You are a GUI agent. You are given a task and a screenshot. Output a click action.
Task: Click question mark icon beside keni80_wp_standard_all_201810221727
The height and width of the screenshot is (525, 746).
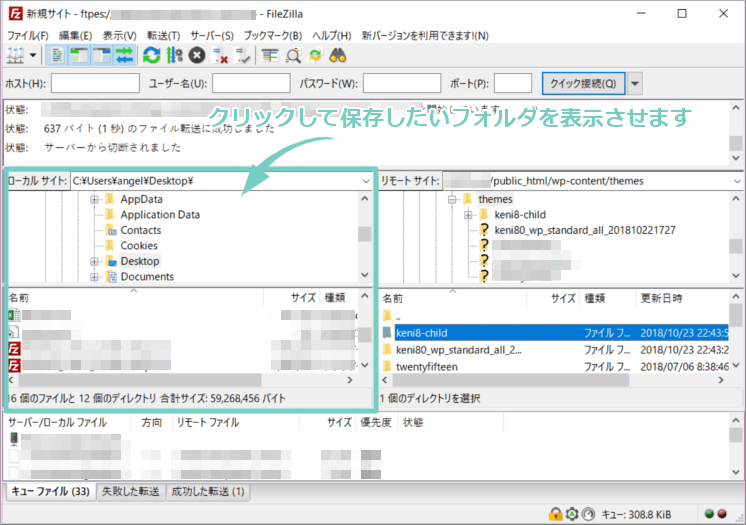tap(484, 230)
